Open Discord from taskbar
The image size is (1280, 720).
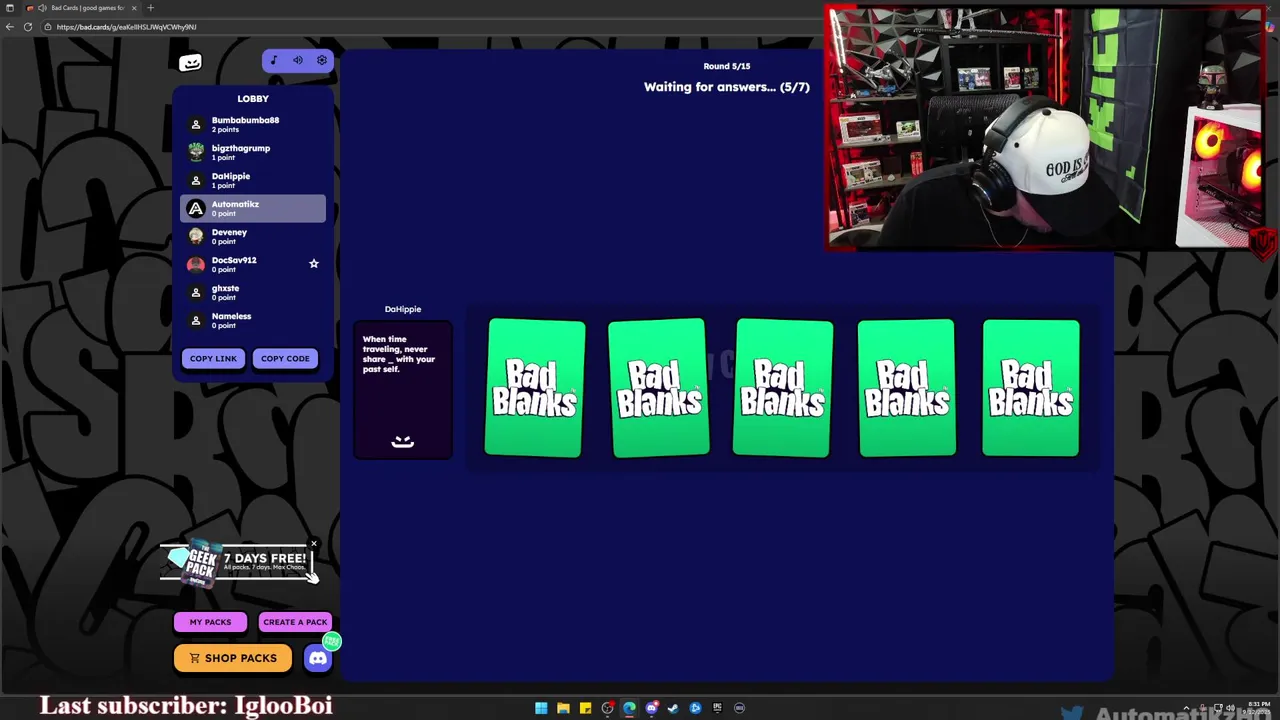pyautogui.click(x=651, y=708)
